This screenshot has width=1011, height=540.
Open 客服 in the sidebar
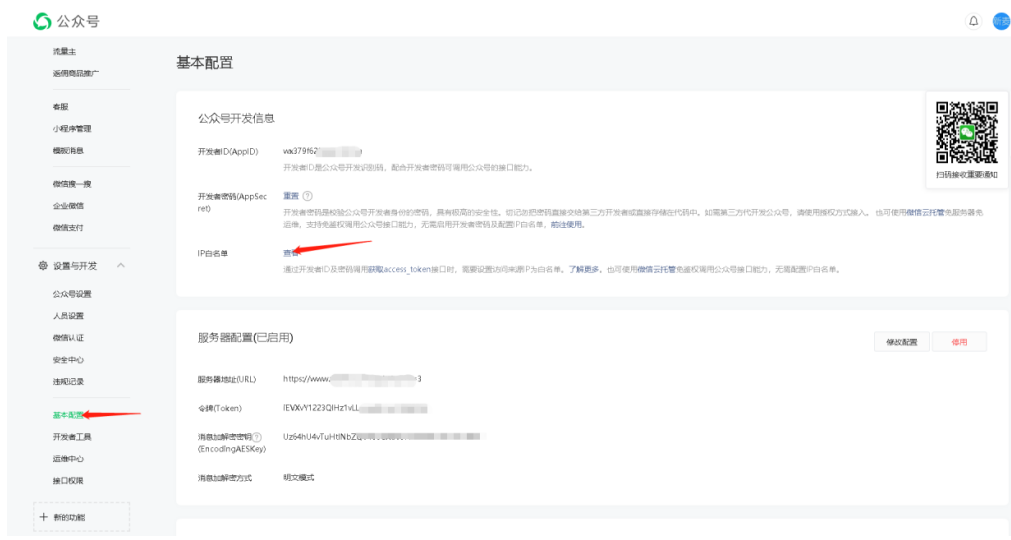click(x=61, y=107)
